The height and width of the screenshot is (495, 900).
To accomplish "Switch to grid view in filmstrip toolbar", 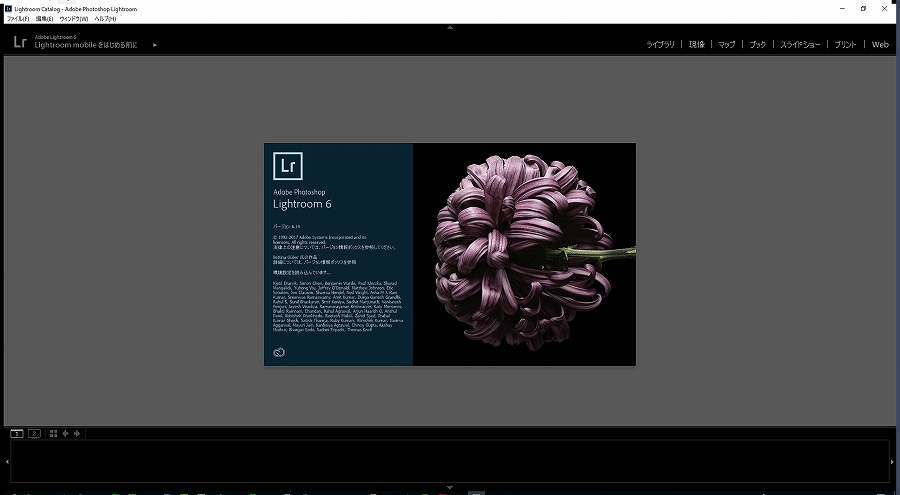I will point(54,433).
